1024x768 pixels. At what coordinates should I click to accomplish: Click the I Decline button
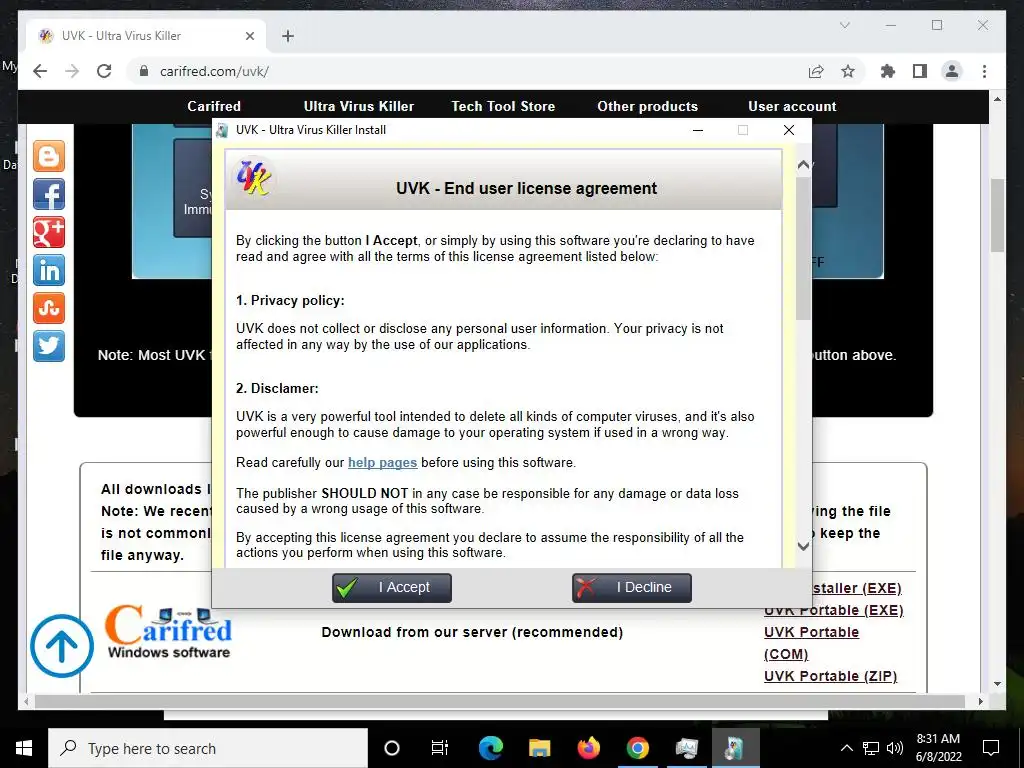632,588
